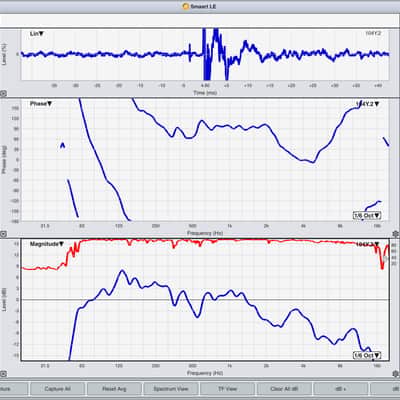Screen dimensions: 400x400
Task: Click the Clear All dB button
Action: [x=284, y=389]
